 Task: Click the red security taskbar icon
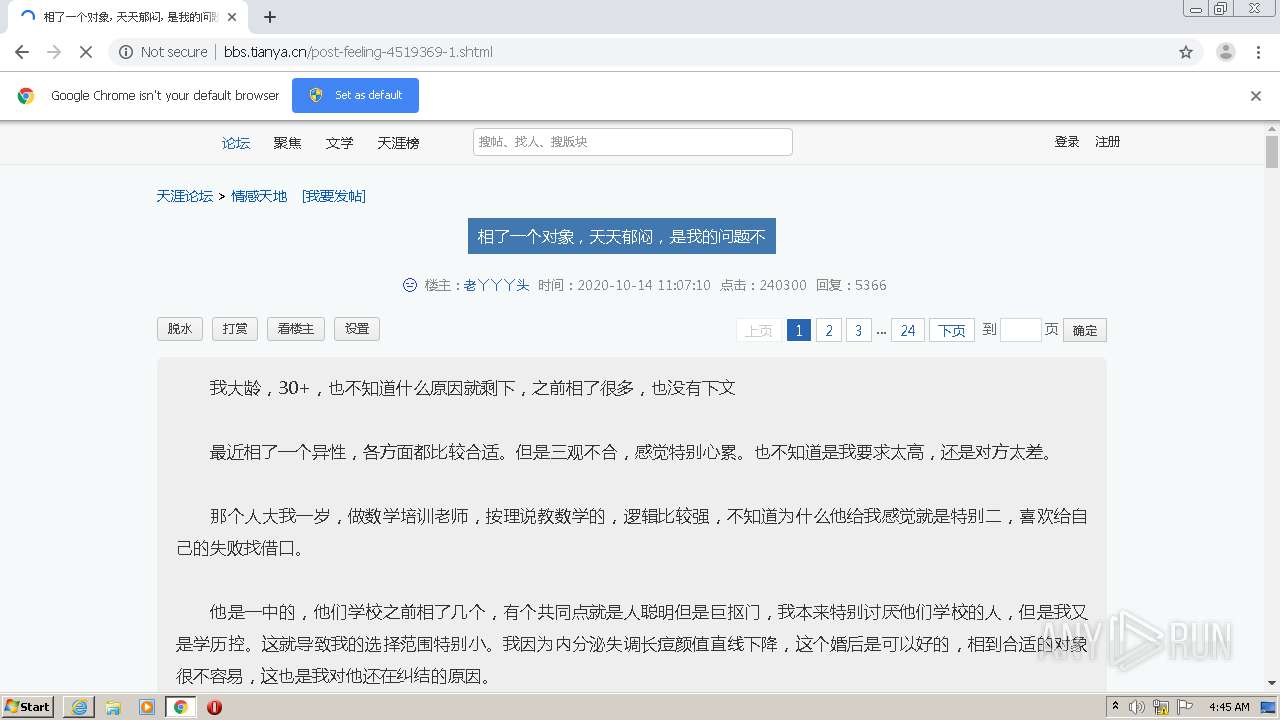(x=214, y=707)
